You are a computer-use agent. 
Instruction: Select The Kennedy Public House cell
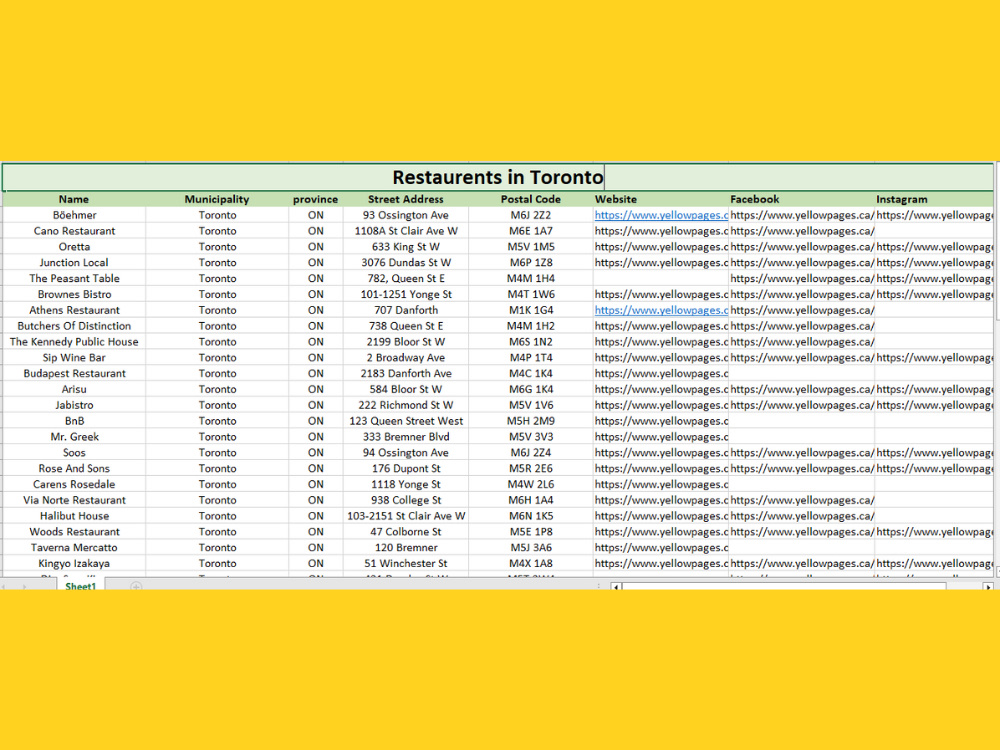click(74, 342)
